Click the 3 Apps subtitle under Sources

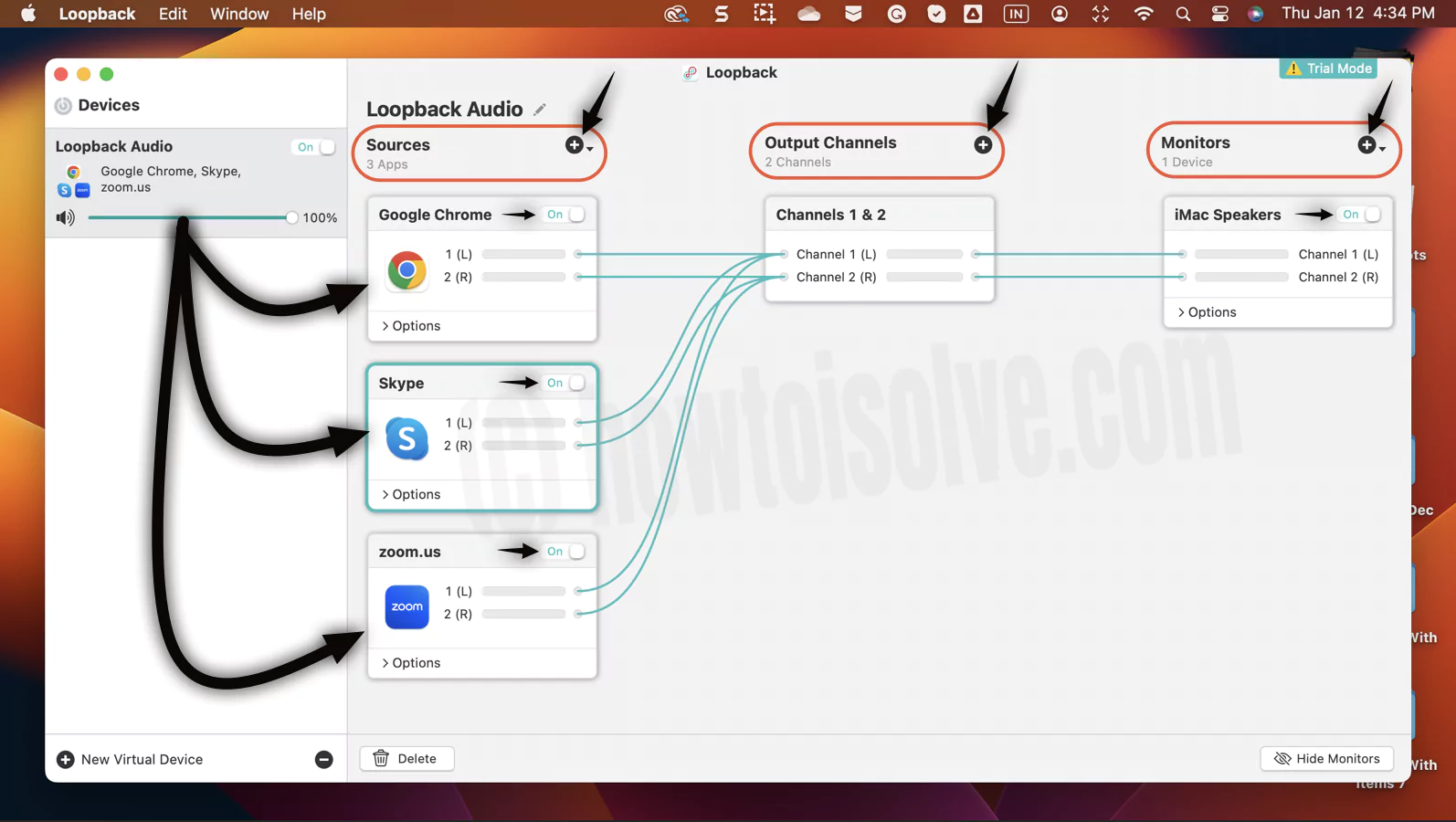click(x=386, y=164)
